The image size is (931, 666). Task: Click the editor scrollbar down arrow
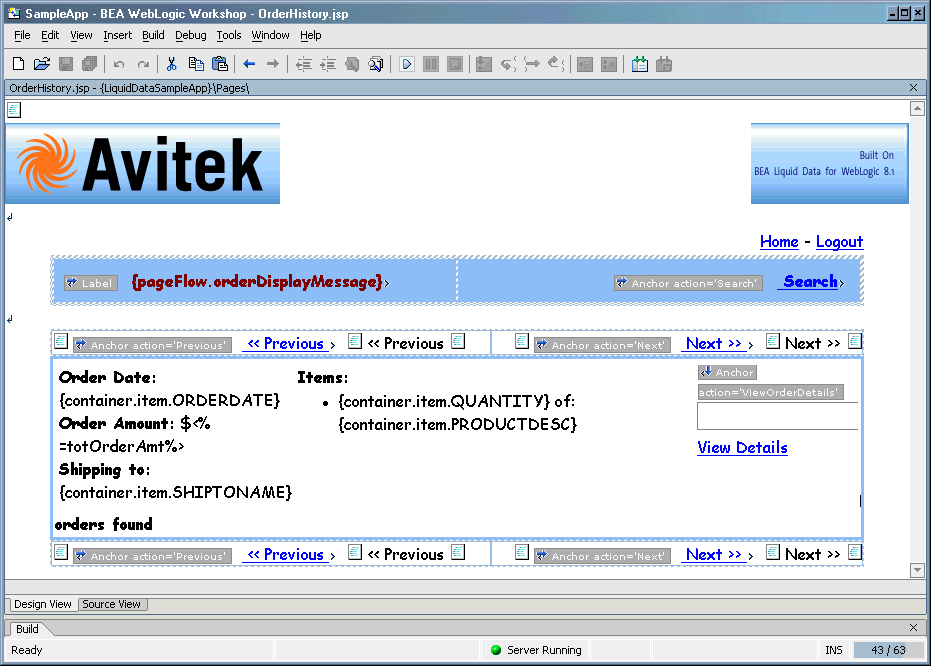(x=917, y=570)
